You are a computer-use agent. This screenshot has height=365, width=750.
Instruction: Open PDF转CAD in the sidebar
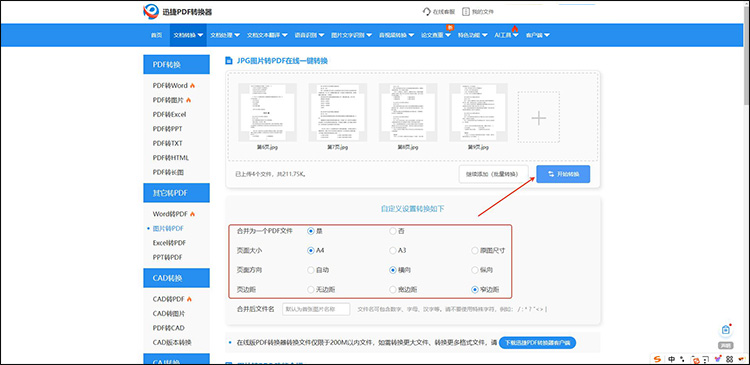click(x=168, y=328)
